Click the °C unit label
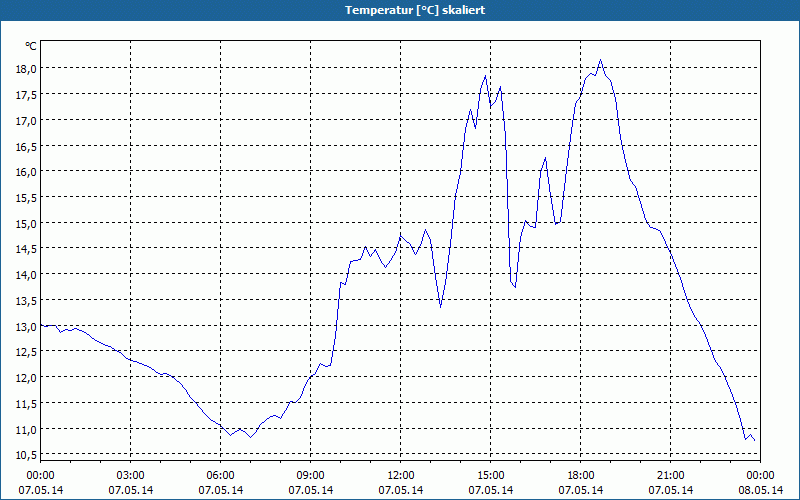 pyautogui.click(x=31, y=46)
